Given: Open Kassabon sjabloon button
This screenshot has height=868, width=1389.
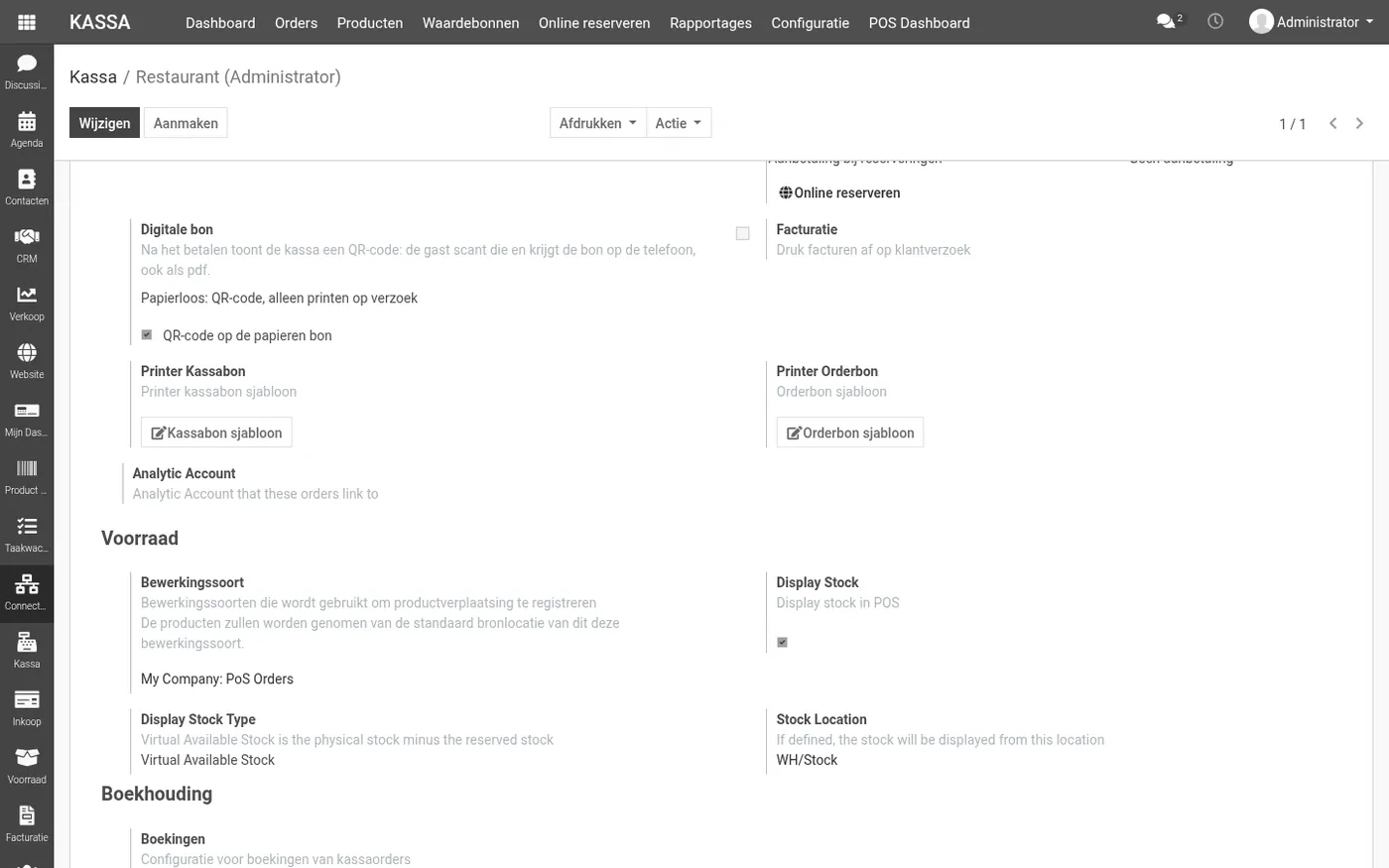Looking at the screenshot, I should pos(216,433).
